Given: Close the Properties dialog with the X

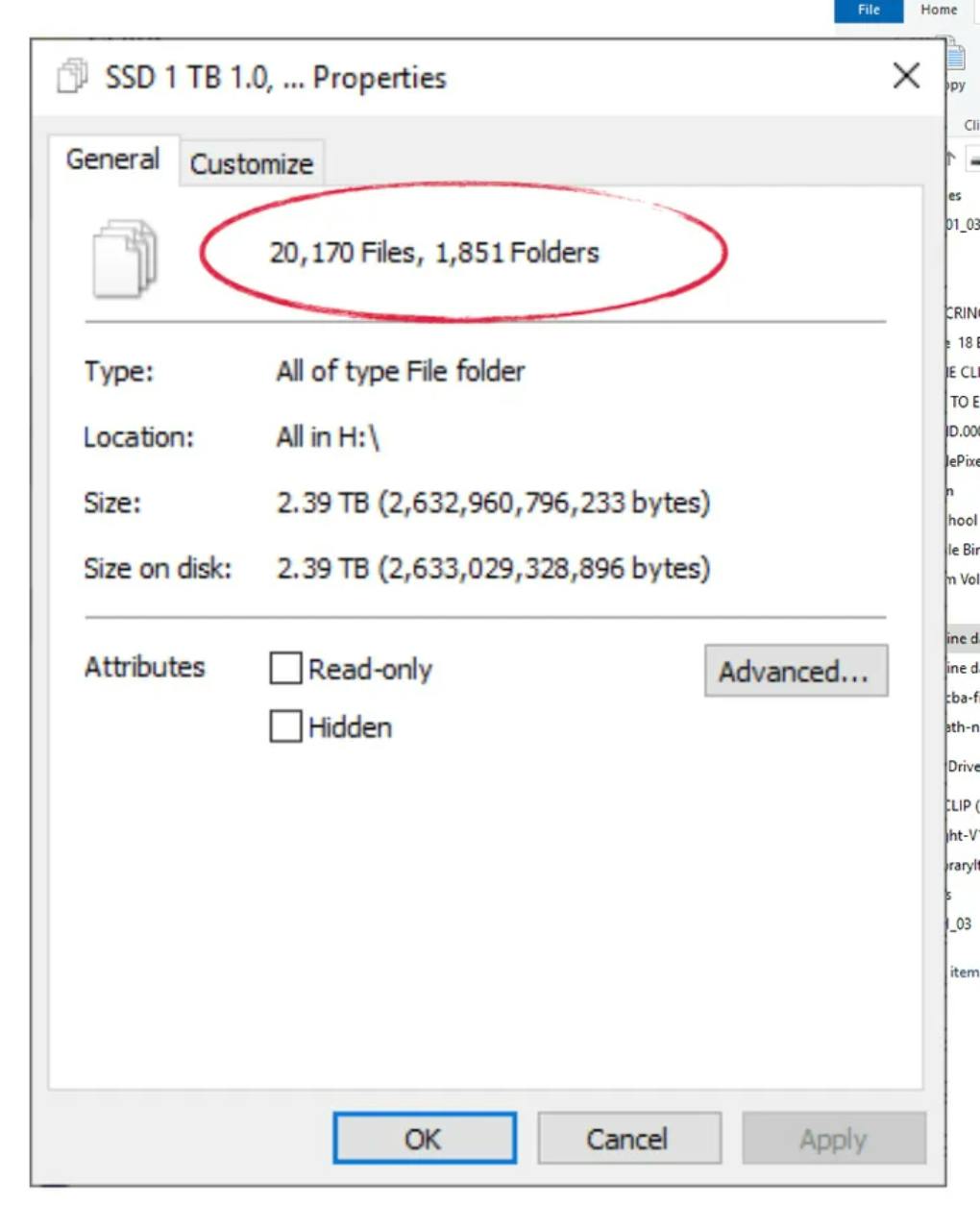Looking at the screenshot, I should [905, 77].
